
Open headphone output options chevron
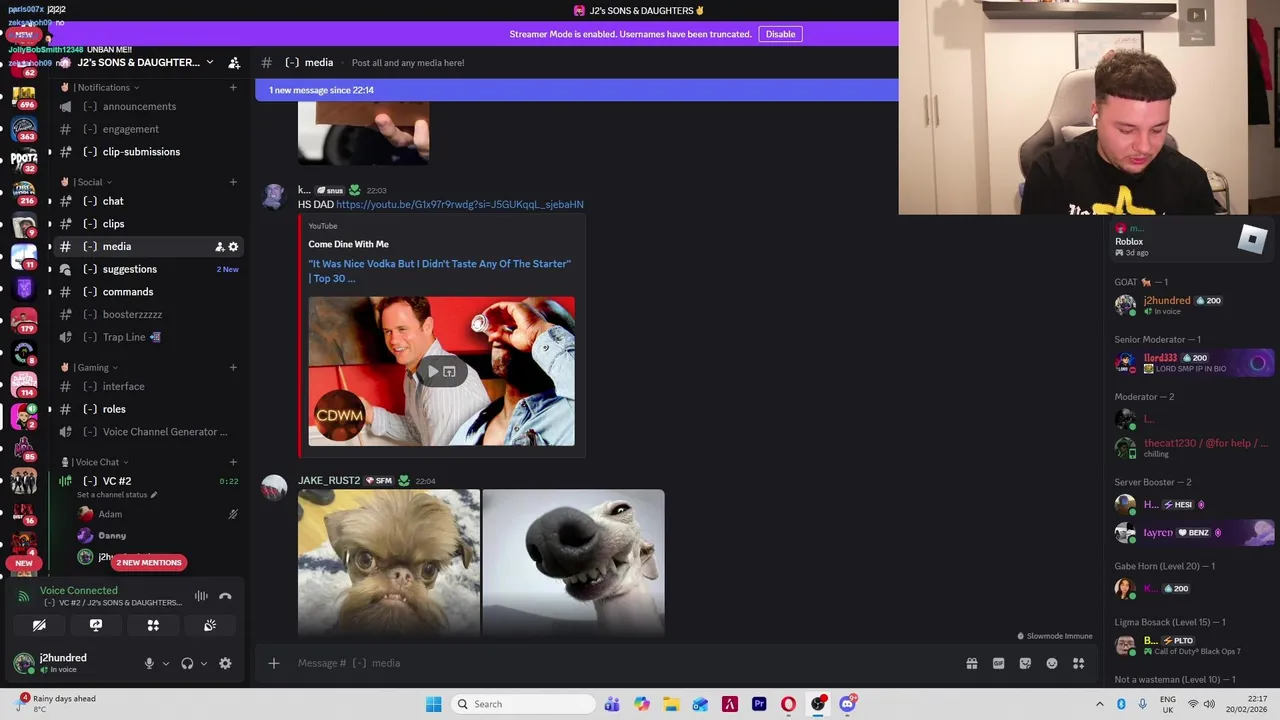(x=204, y=663)
